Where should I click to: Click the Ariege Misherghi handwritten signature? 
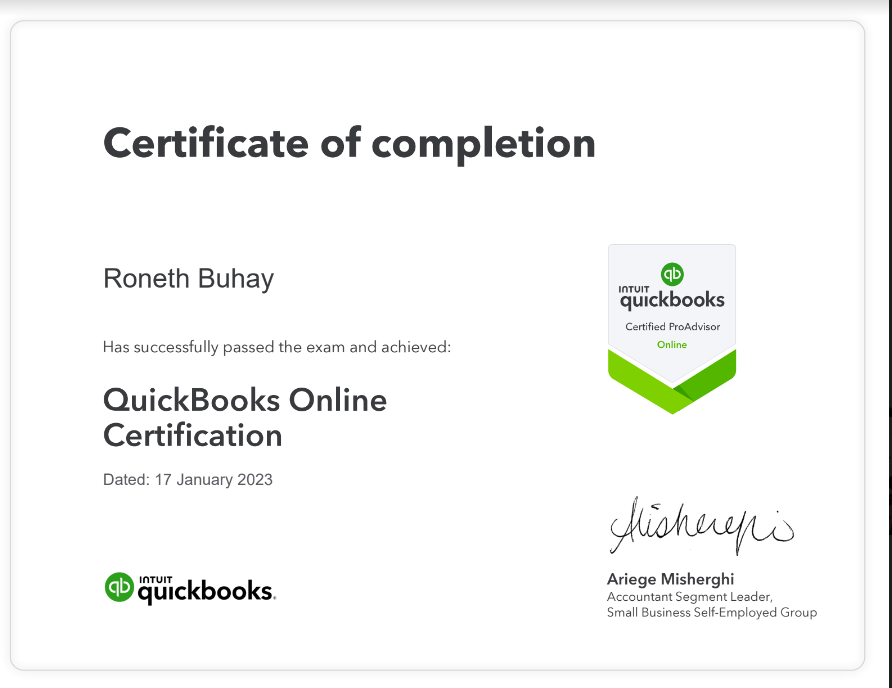pos(701,526)
